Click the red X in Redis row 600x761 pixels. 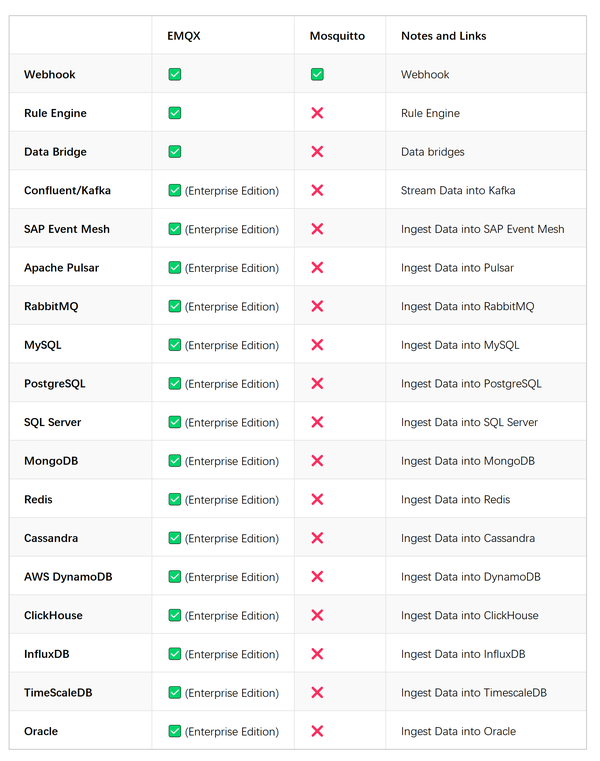pos(317,499)
